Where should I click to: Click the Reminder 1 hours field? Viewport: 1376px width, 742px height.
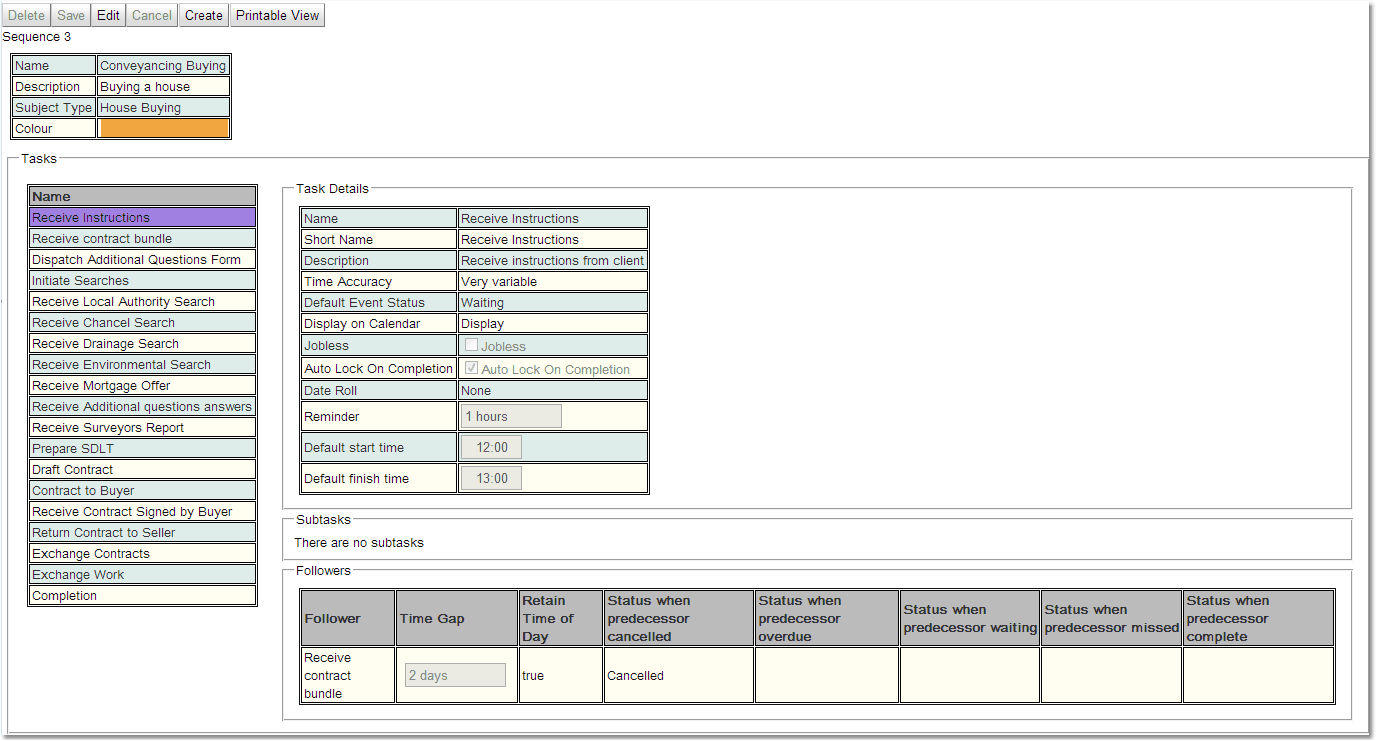tap(511, 416)
